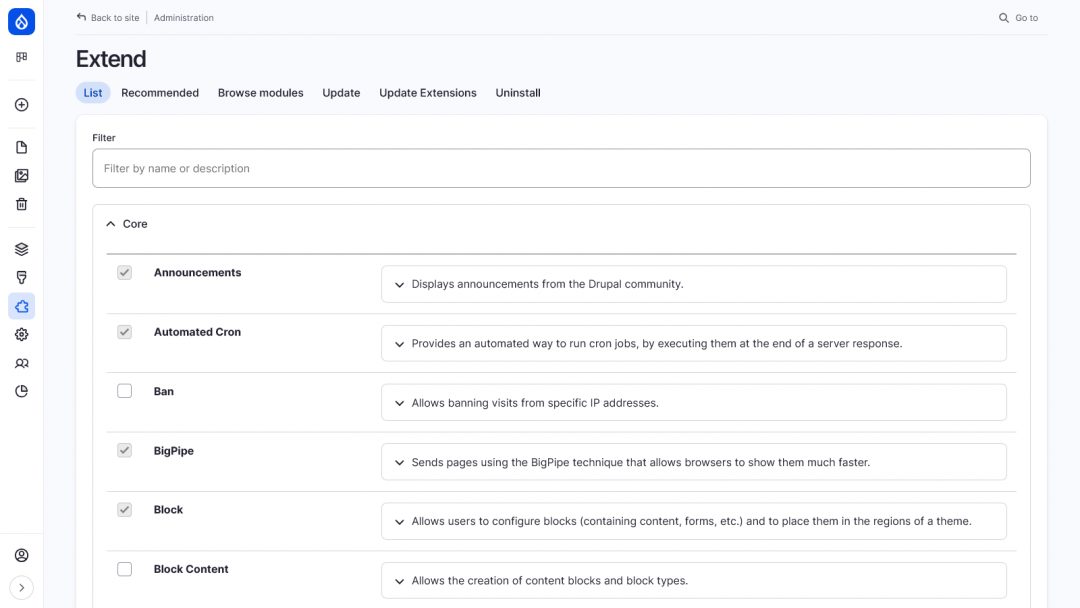This screenshot has width=1080, height=608.
Task: Switch to the Uninstall tab
Action: (x=518, y=93)
